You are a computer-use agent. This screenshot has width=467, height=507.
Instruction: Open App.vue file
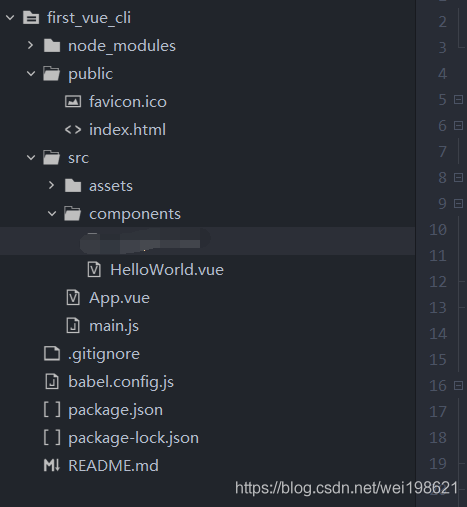point(119,298)
